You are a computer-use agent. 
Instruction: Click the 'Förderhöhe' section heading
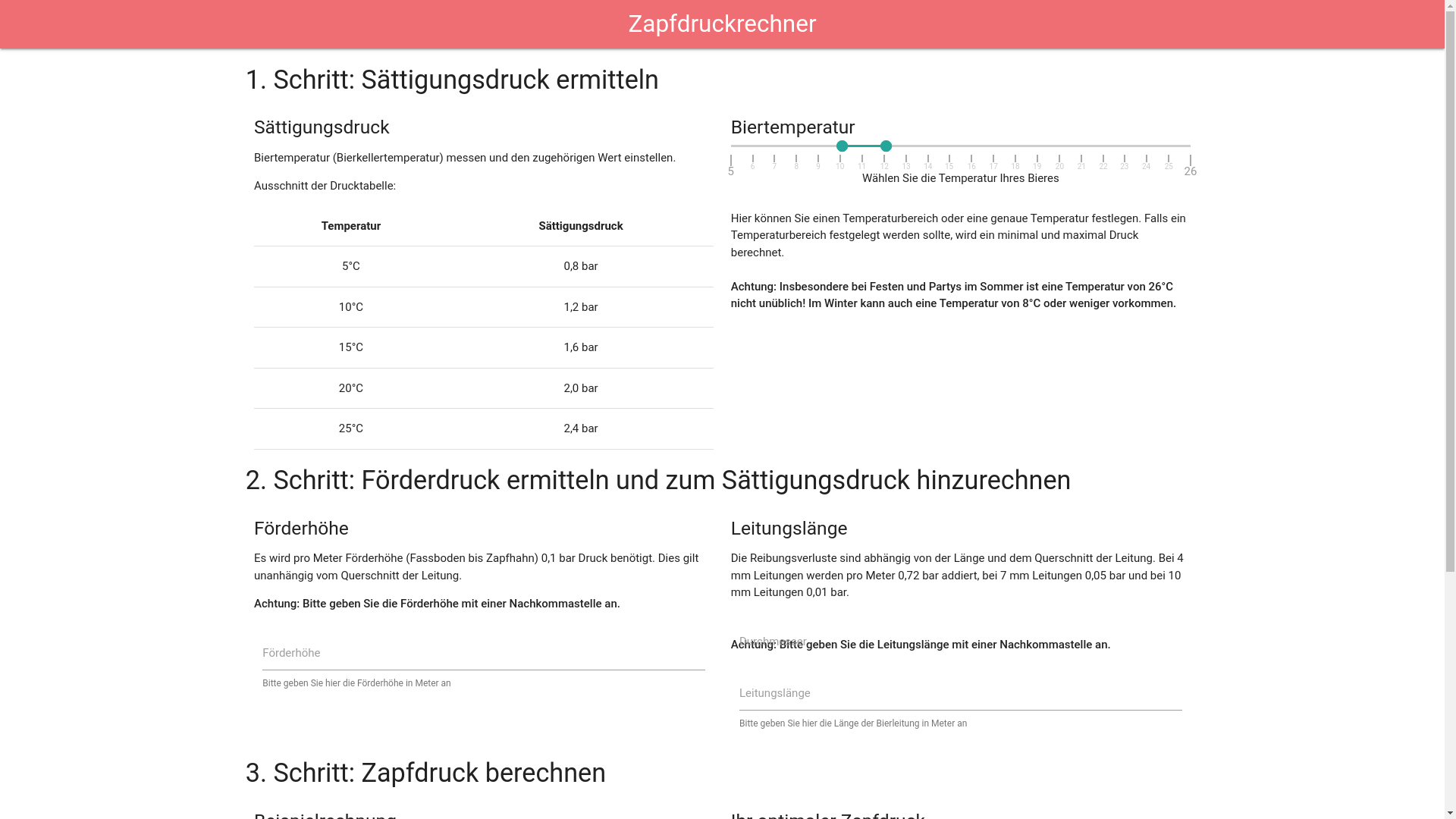pyautogui.click(x=301, y=529)
